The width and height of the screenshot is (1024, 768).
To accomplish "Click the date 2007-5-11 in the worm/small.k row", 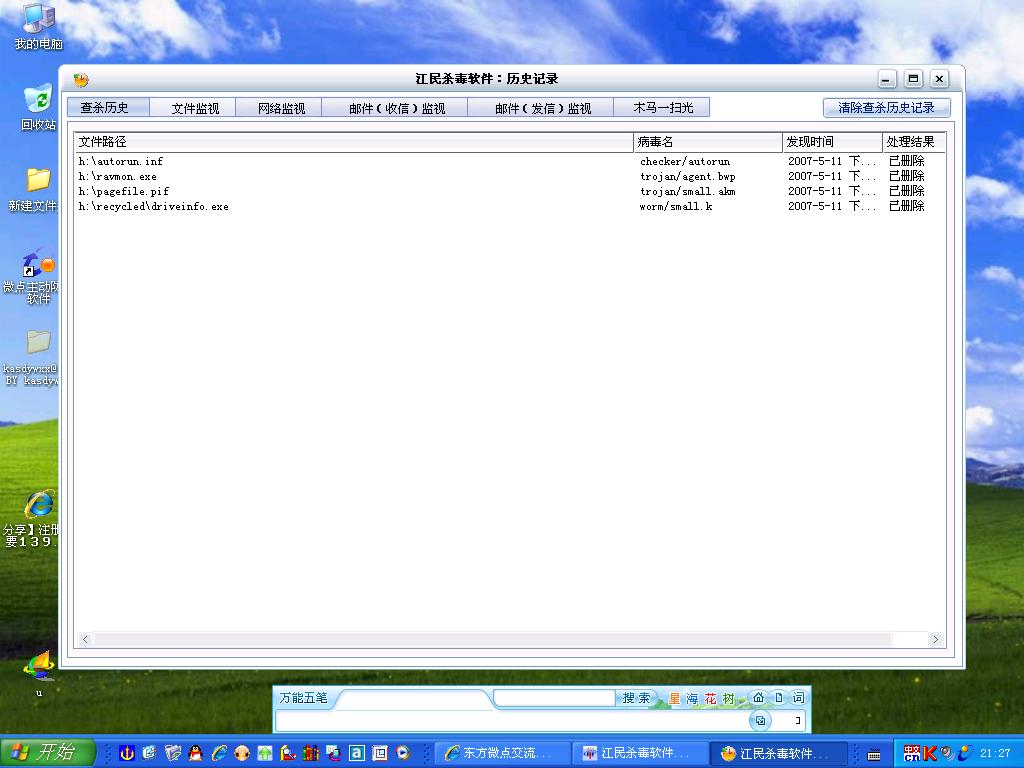I will (x=815, y=206).
